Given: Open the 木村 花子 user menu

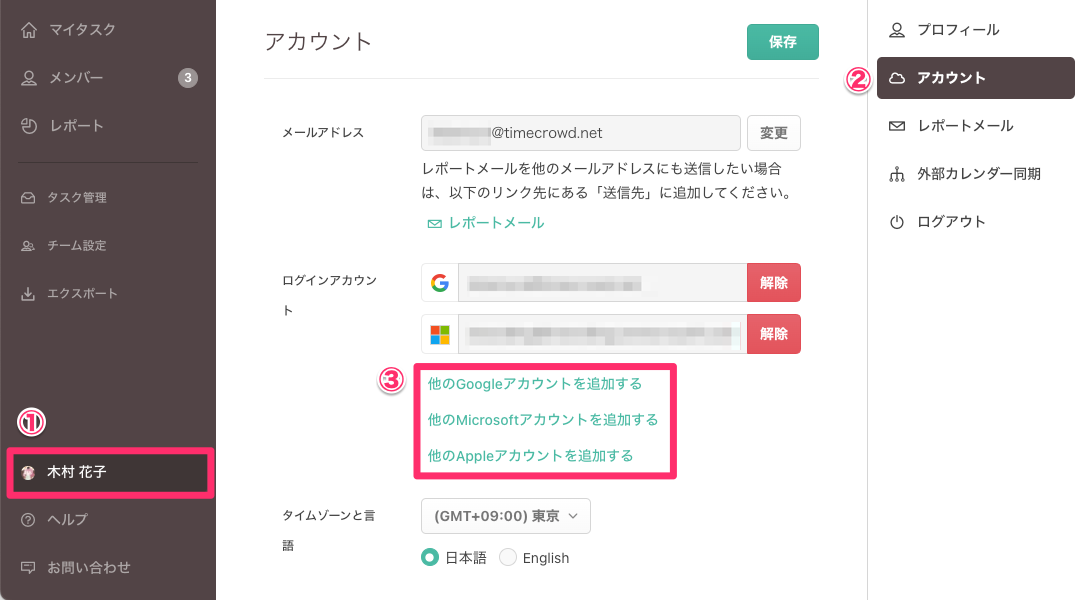Looking at the screenshot, I should point(110,472).
